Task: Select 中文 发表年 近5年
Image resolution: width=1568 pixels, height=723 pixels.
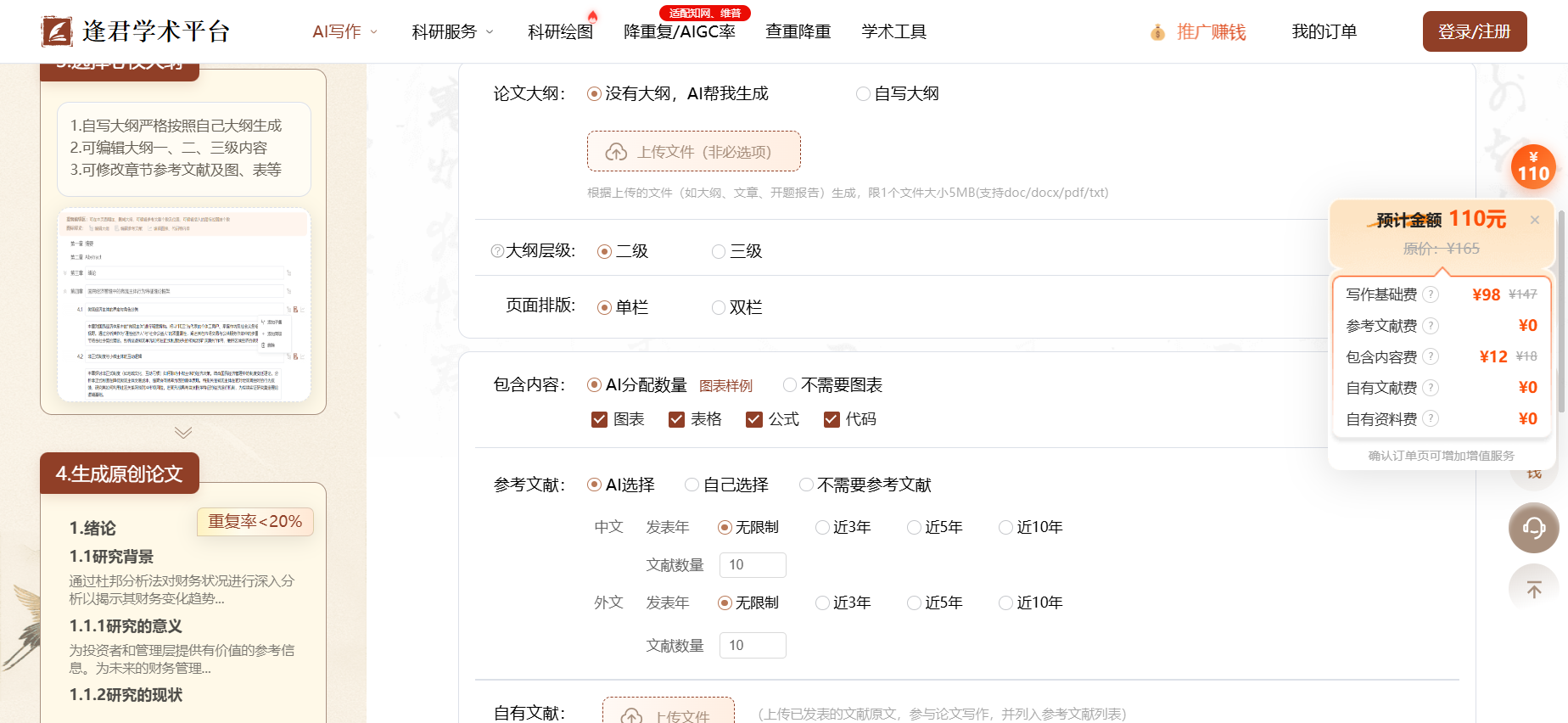Action: (935, 527)
